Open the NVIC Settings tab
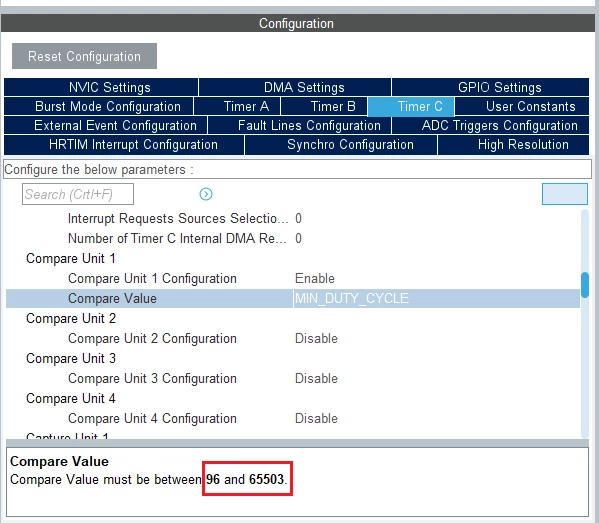Viewport: 599px width, 523px height. (x=101, y=87)
